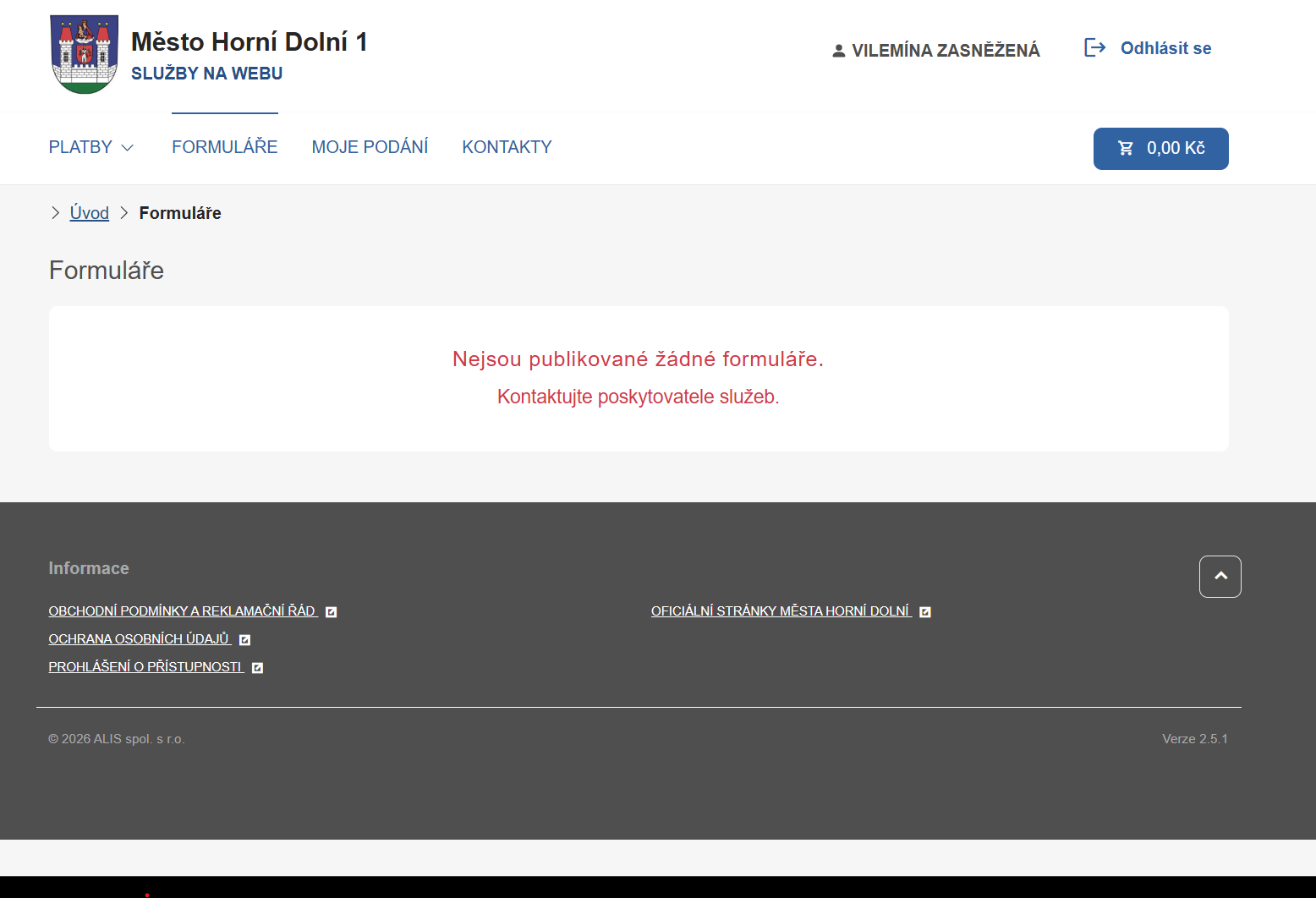The image size is (1316, 898).
Task: Click external-link icon beside Obchodní podmínky
Action: click(x=331, y=611)
